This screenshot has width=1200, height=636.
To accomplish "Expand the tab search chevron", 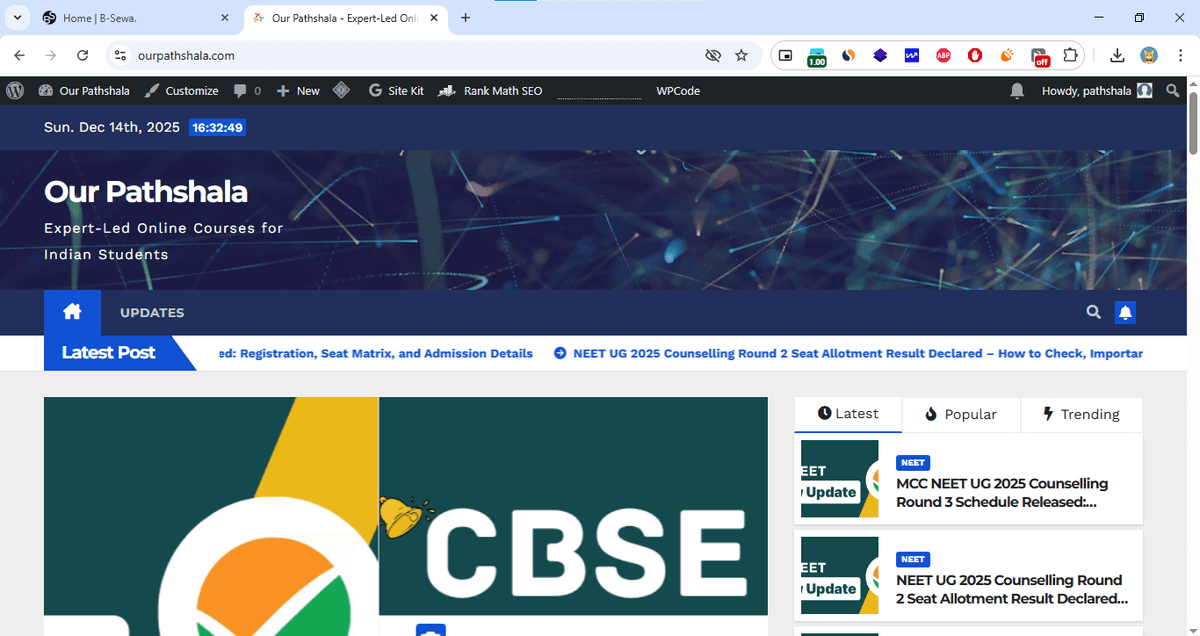I will 16,17.
